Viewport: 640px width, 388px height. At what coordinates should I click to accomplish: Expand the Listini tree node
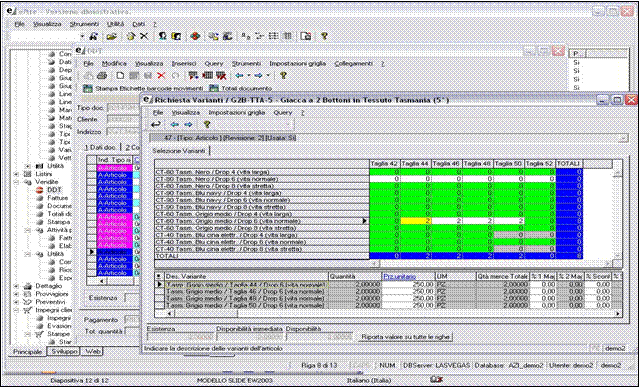point(17,174)
